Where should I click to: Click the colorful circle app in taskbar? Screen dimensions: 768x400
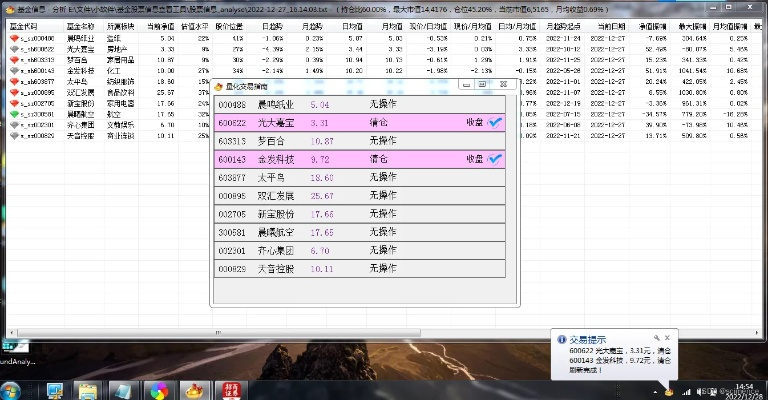click(x=158, y=390)
